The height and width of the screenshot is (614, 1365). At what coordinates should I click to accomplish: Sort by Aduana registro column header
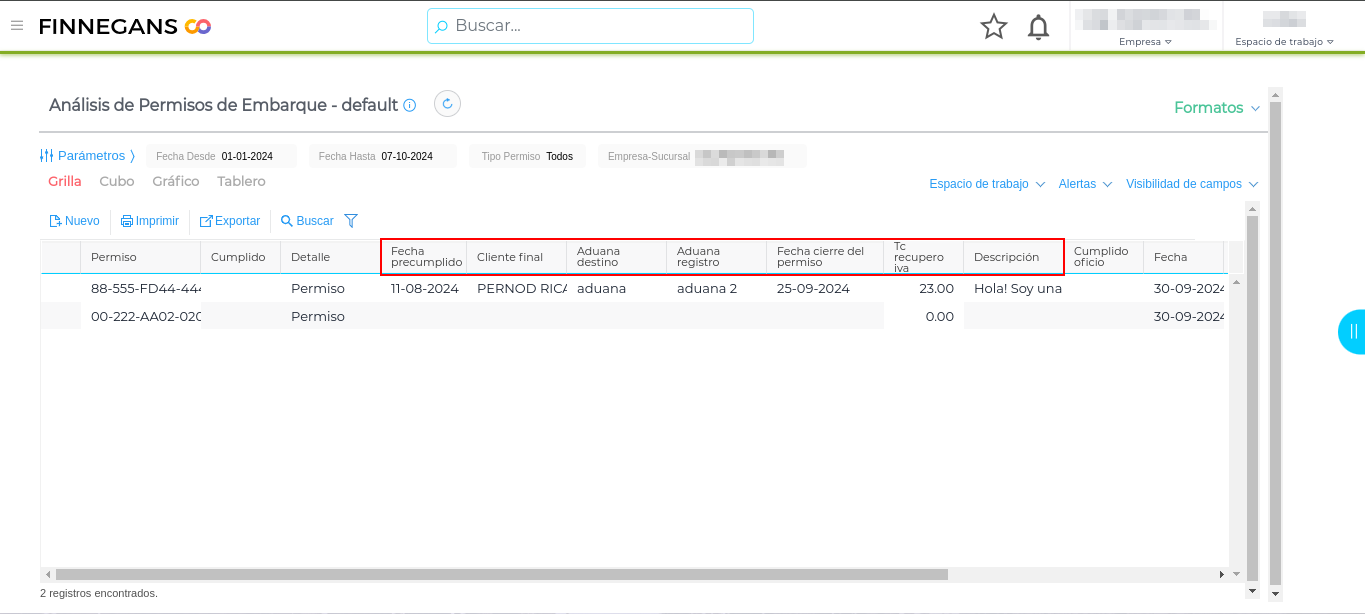(x=716, y=257)
